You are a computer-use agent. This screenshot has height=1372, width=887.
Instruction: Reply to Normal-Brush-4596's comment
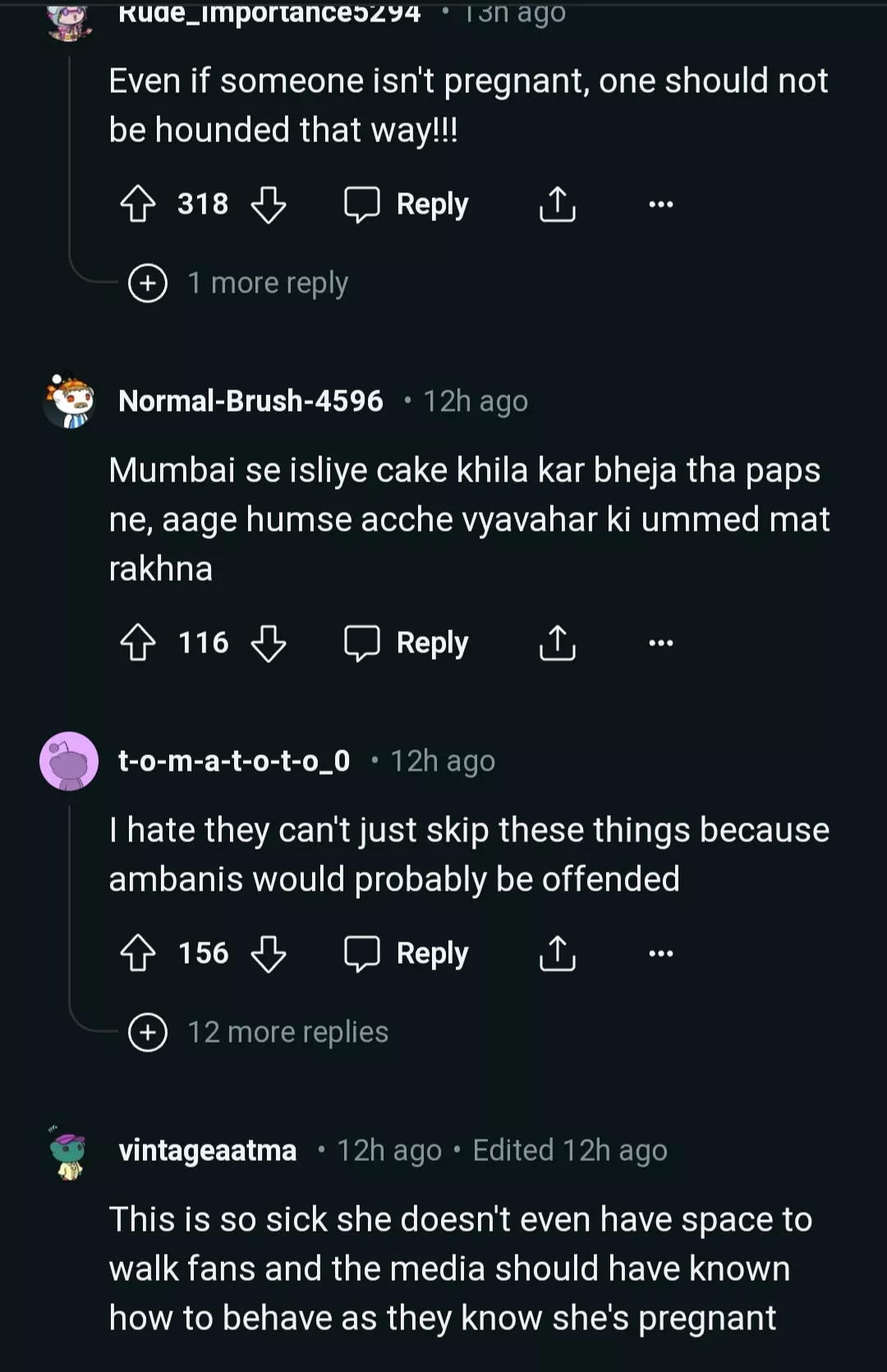tap(407, 642)
